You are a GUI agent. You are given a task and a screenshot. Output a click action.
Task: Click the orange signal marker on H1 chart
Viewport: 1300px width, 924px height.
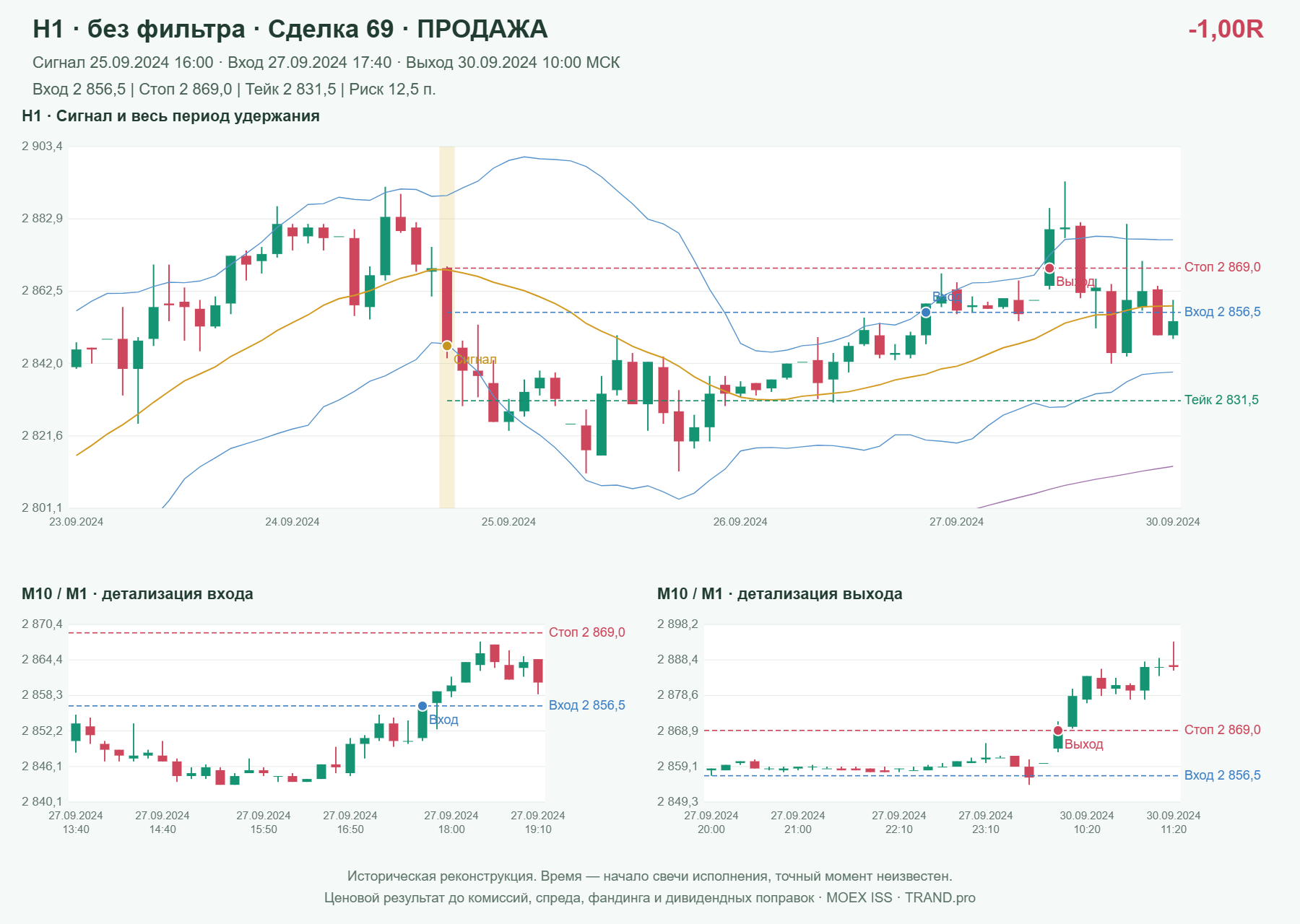pyautogui.click(x=447, y=346)
